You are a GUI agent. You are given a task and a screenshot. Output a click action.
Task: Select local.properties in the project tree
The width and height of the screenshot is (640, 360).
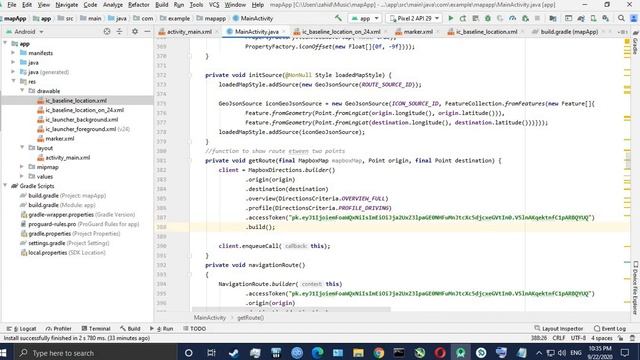pyautogui.click(x=47, y=253)
